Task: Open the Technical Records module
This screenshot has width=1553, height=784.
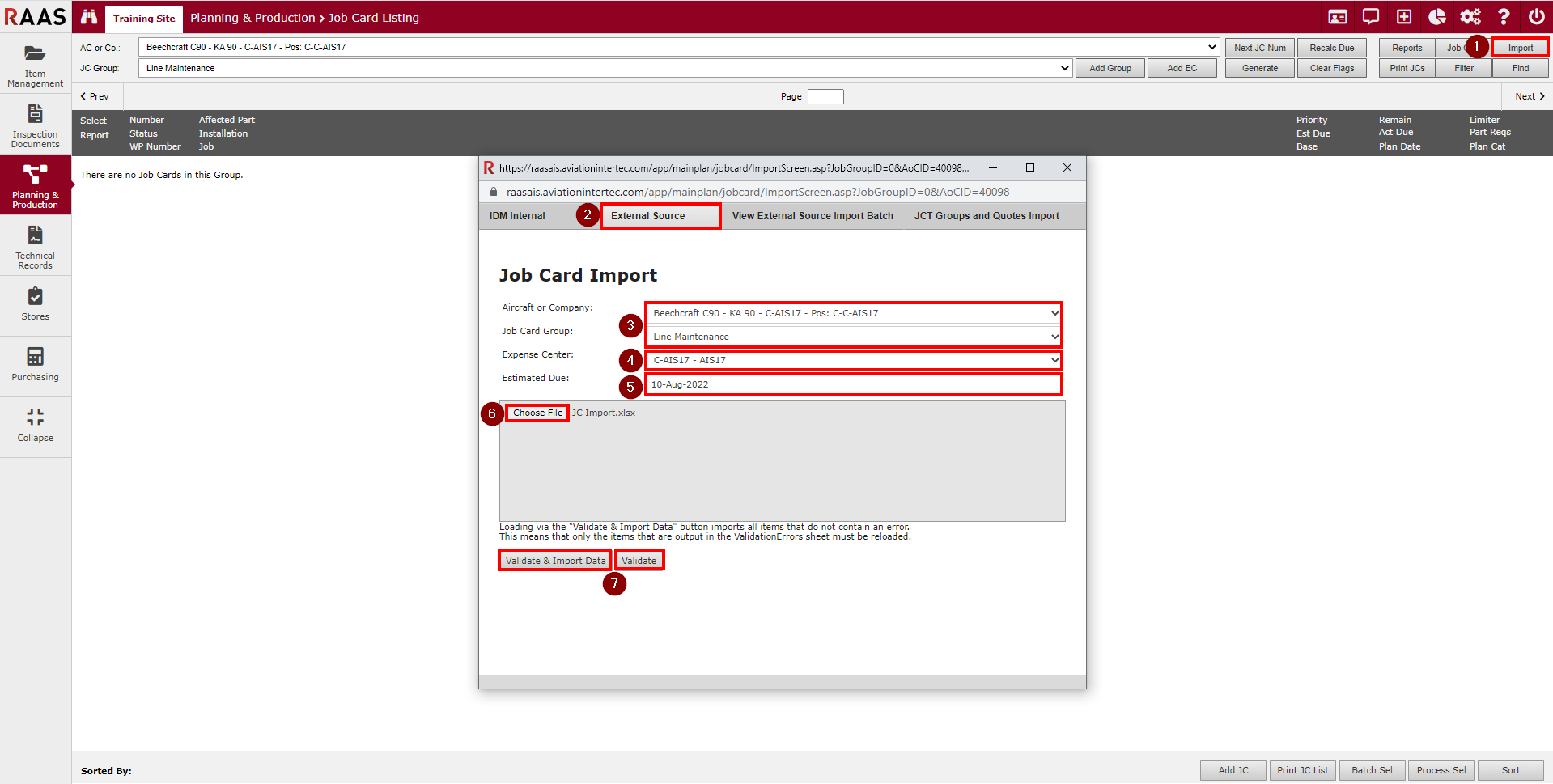Action: [35, 247]
